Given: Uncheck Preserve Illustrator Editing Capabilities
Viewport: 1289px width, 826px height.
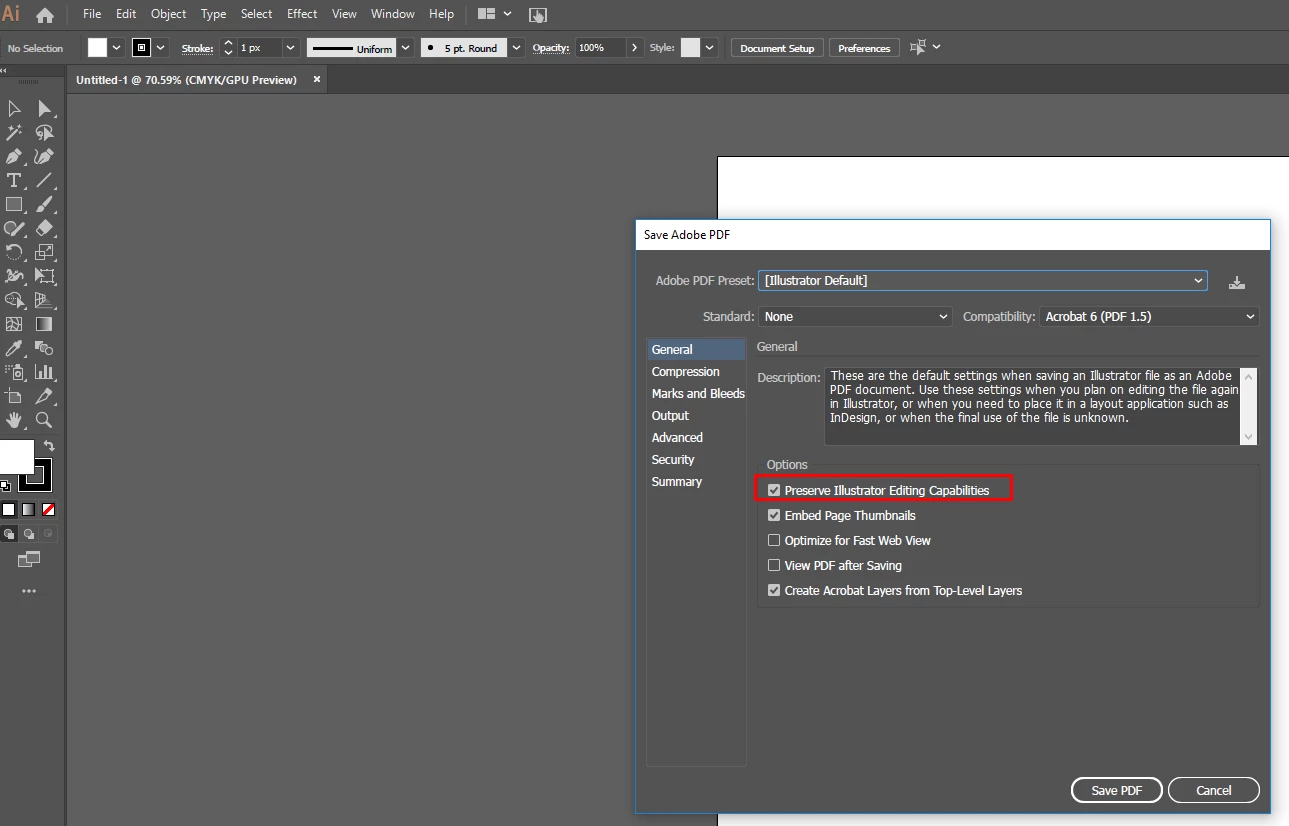Looking at the screenshot, I should pos(774,491).
